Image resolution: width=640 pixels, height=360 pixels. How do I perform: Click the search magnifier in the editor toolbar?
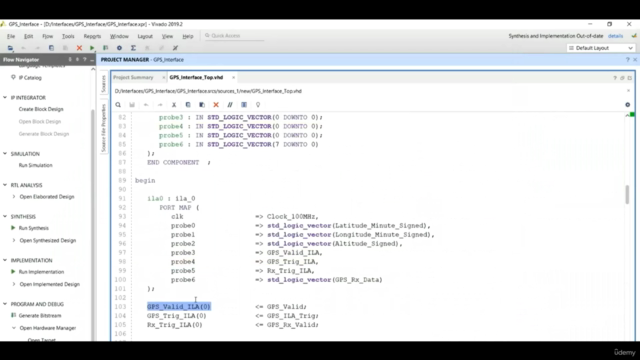[x=118, y=105]
